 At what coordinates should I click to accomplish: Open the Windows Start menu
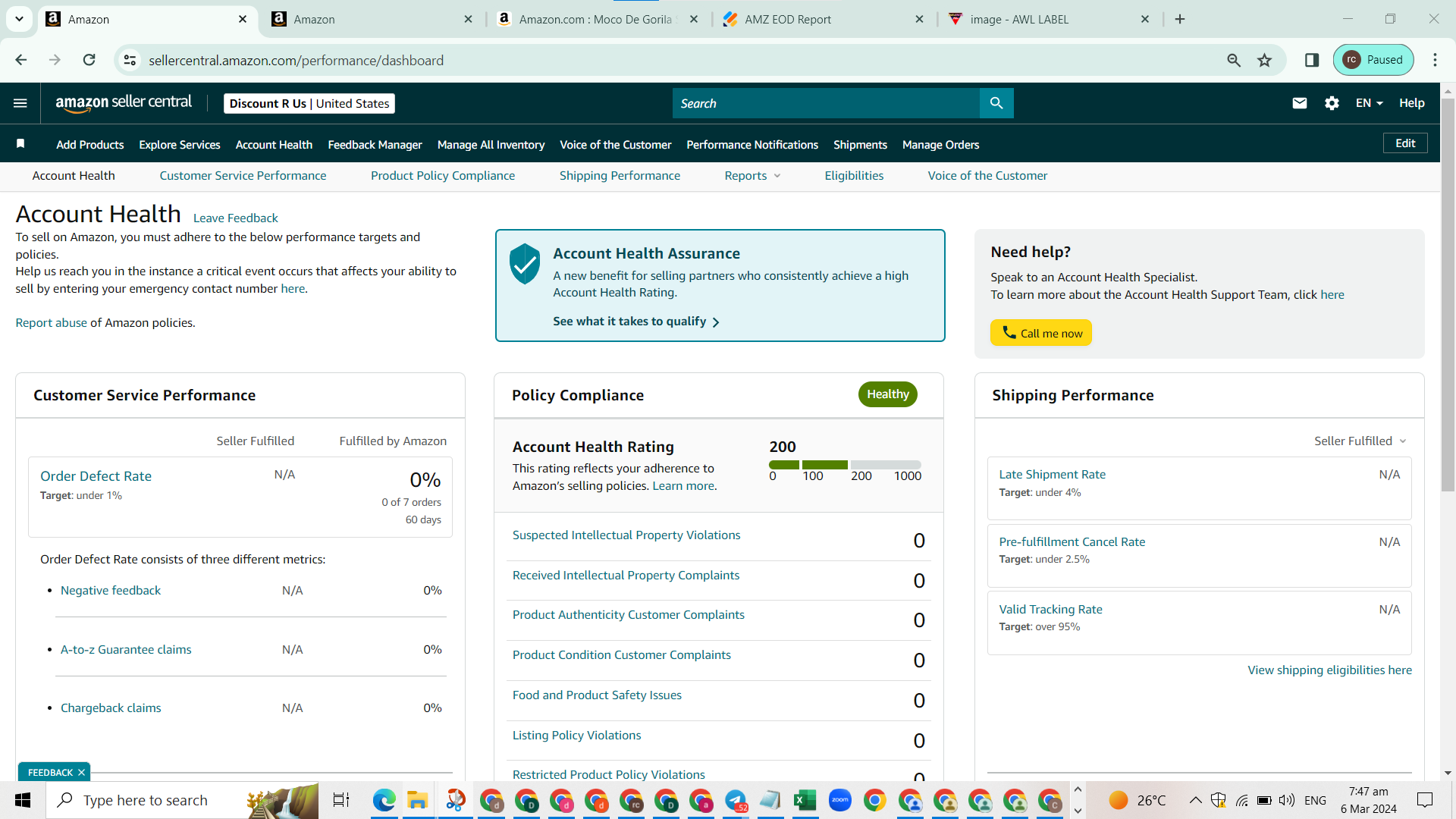[23, 800]
